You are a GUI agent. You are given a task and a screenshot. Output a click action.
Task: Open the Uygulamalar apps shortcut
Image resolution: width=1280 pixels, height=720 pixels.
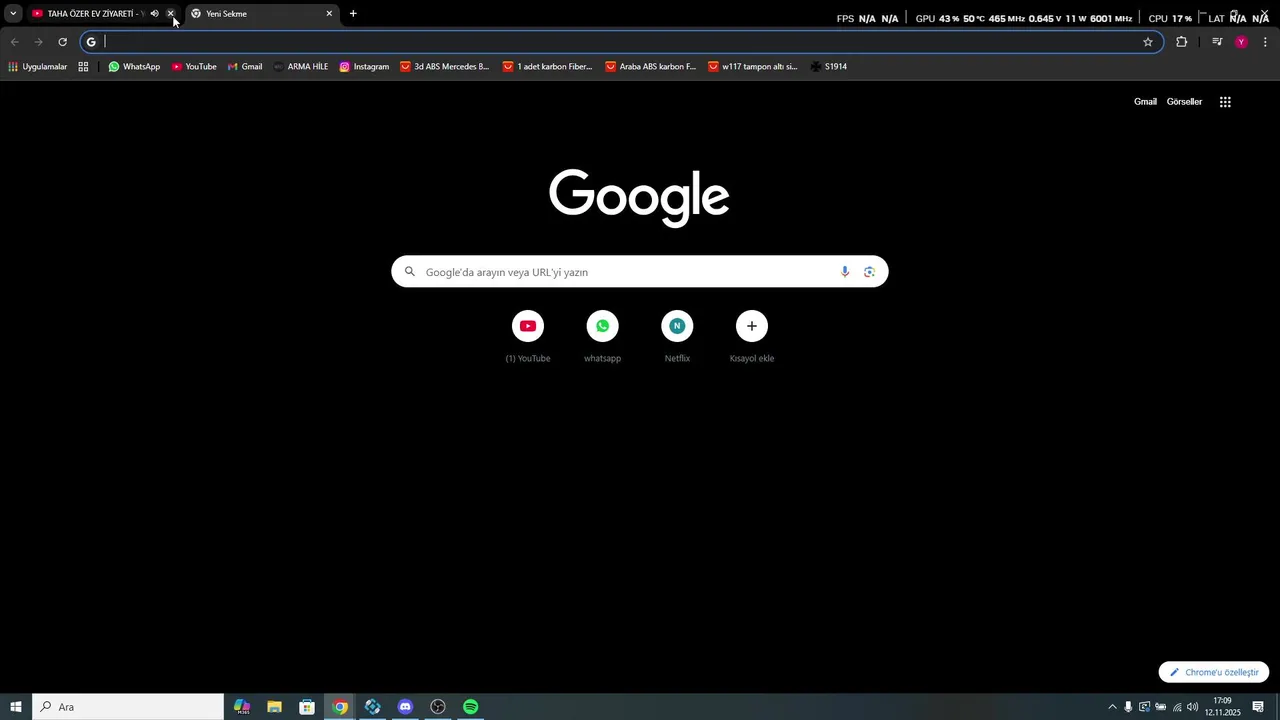coord(38,67)
